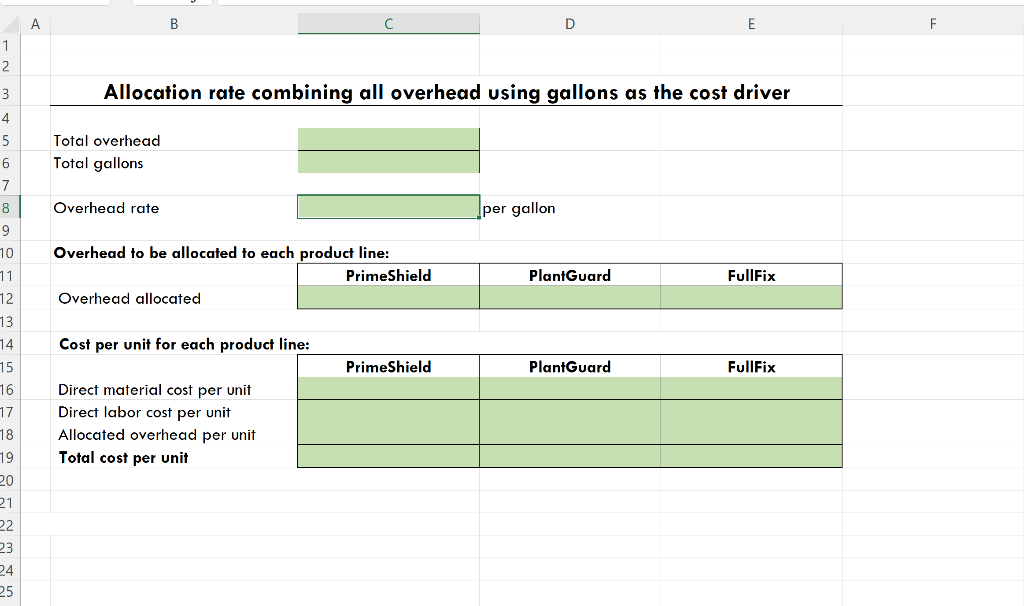Click the PlantGuard header in row 15
Screen dimensions: 1024x606
569,367
